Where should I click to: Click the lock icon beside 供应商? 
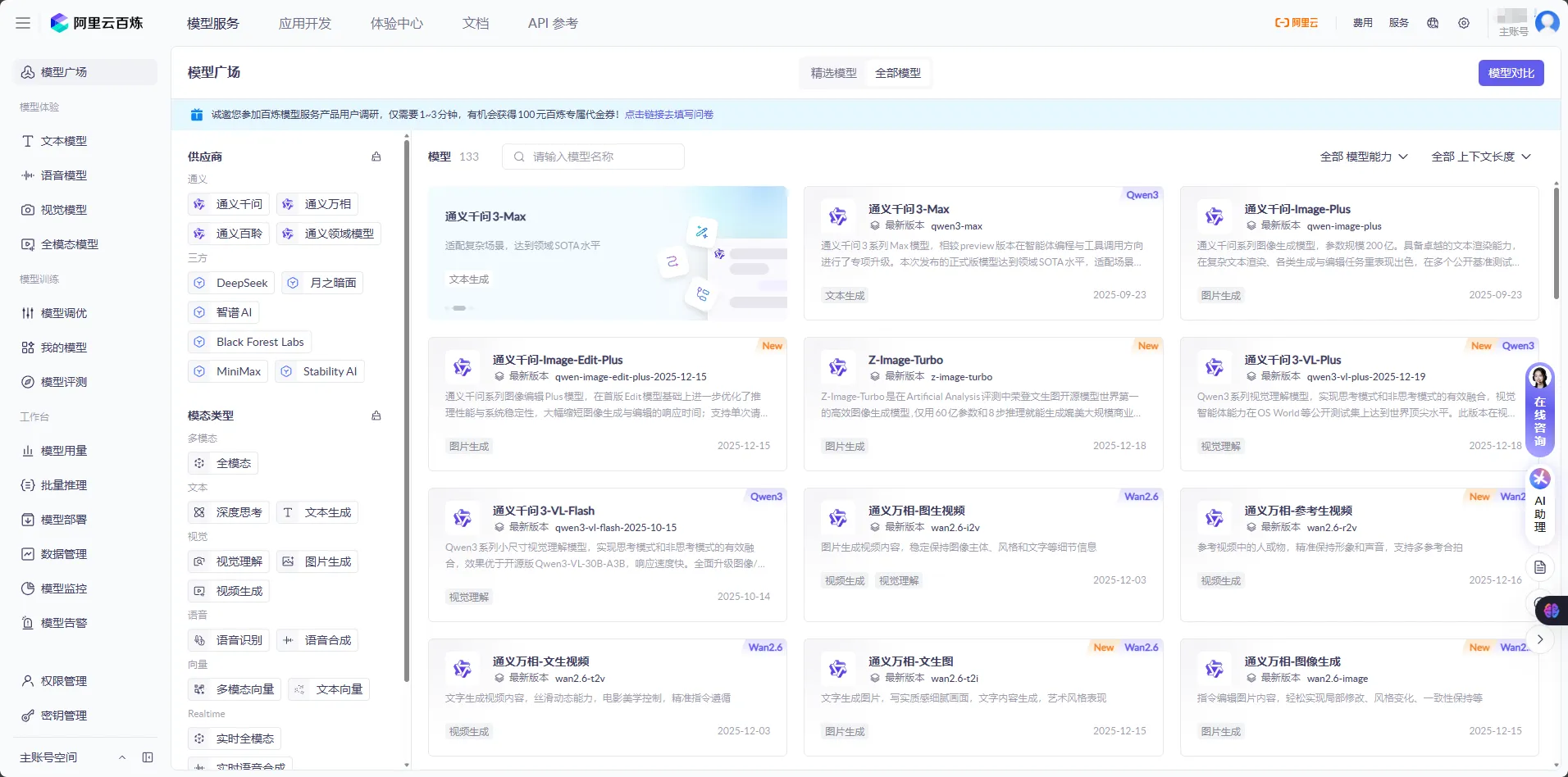coord(376,157)
